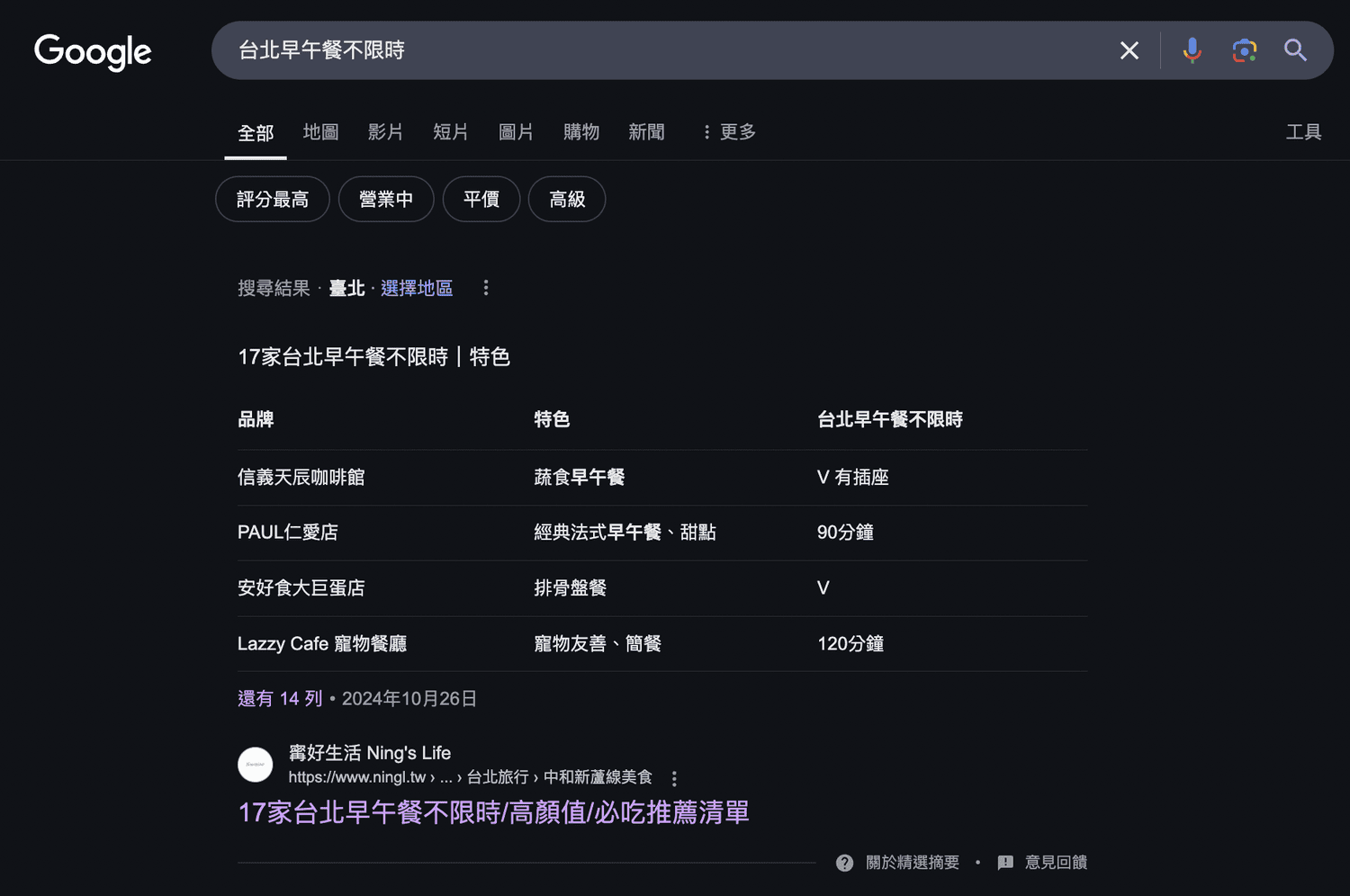Open 17家台北早午餐不限時 result title link

tap(493, 812)
